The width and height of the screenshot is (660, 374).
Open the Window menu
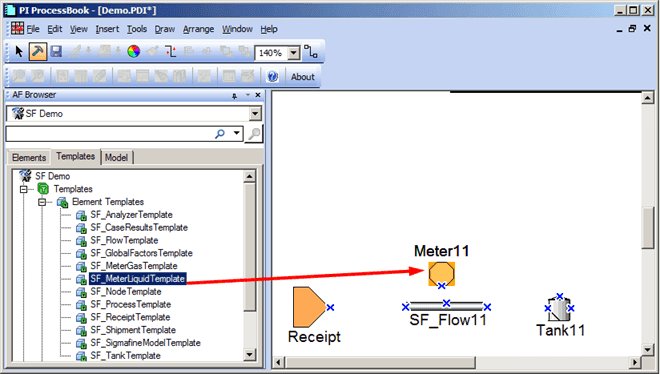click(237, 29)
